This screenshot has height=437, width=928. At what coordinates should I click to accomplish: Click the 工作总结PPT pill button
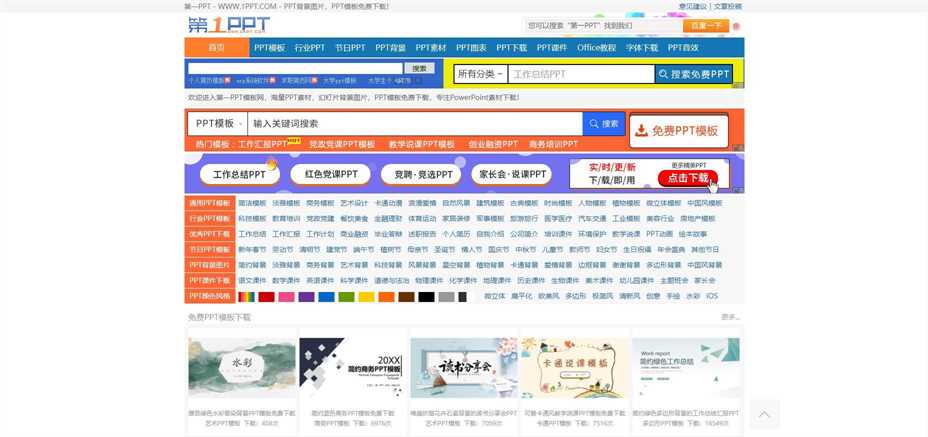(x=240, y=174)
